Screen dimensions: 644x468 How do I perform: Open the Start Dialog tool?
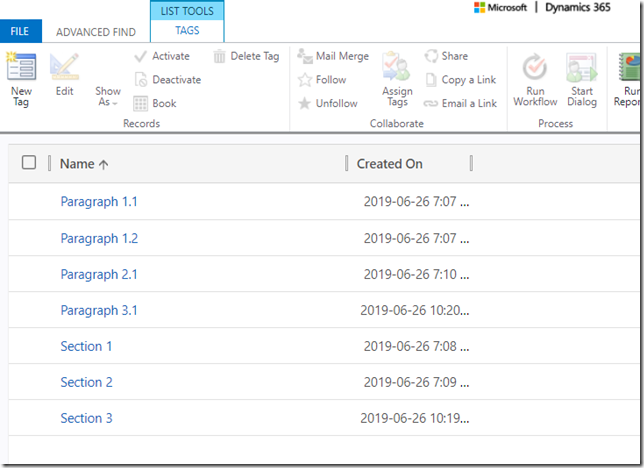coord(581,68)
